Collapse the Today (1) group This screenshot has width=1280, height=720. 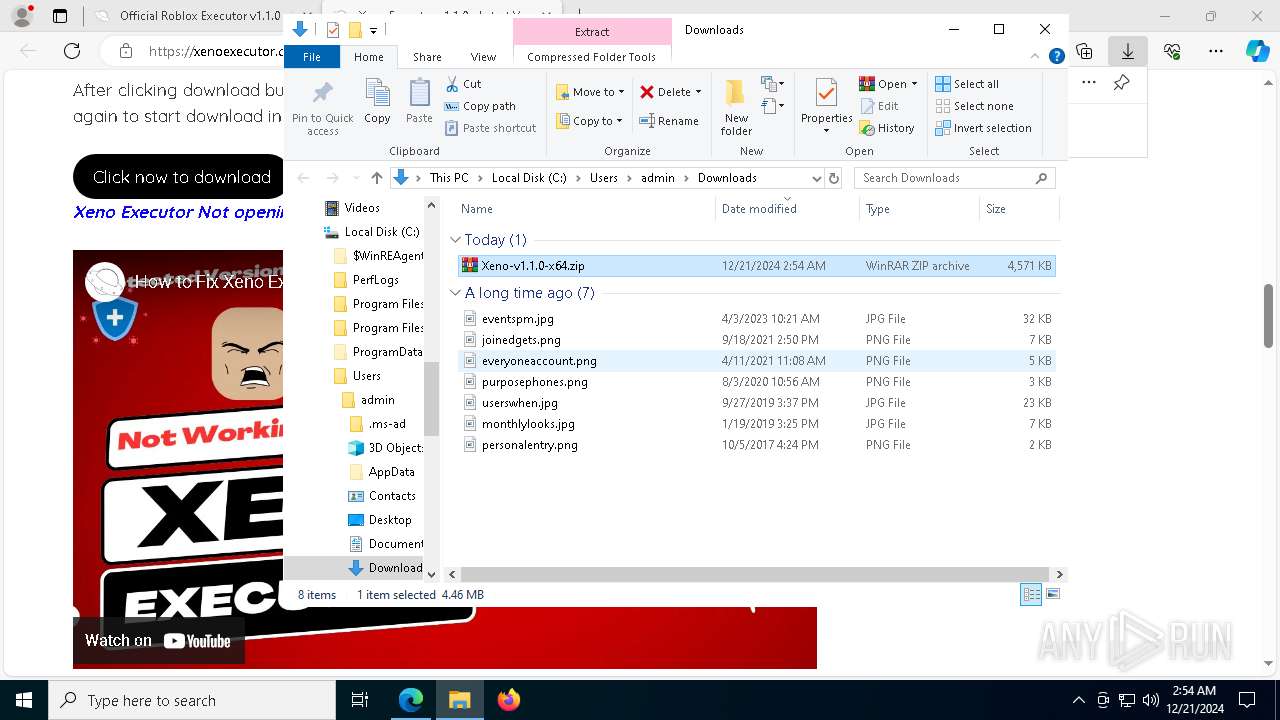pos(456,240)
